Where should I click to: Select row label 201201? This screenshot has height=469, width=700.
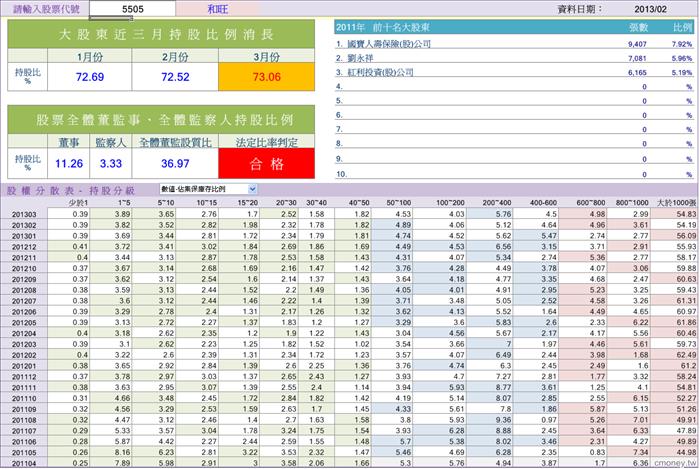coord(24,365)
